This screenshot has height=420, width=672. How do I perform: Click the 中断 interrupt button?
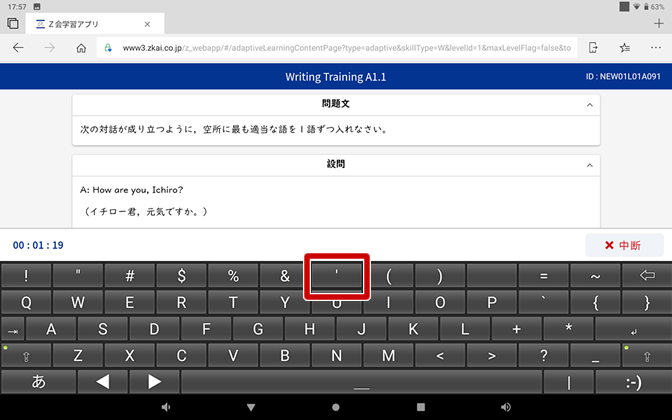624,245
